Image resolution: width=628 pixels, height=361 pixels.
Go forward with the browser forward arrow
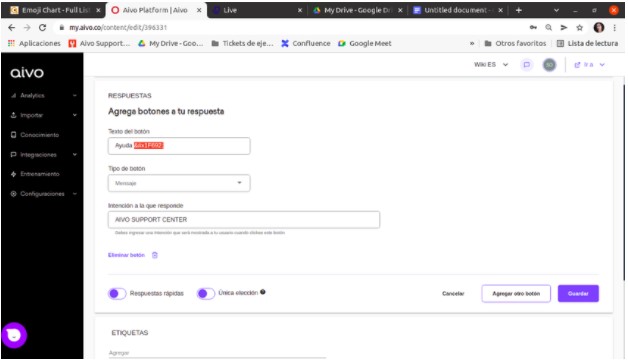coord(27,27)
